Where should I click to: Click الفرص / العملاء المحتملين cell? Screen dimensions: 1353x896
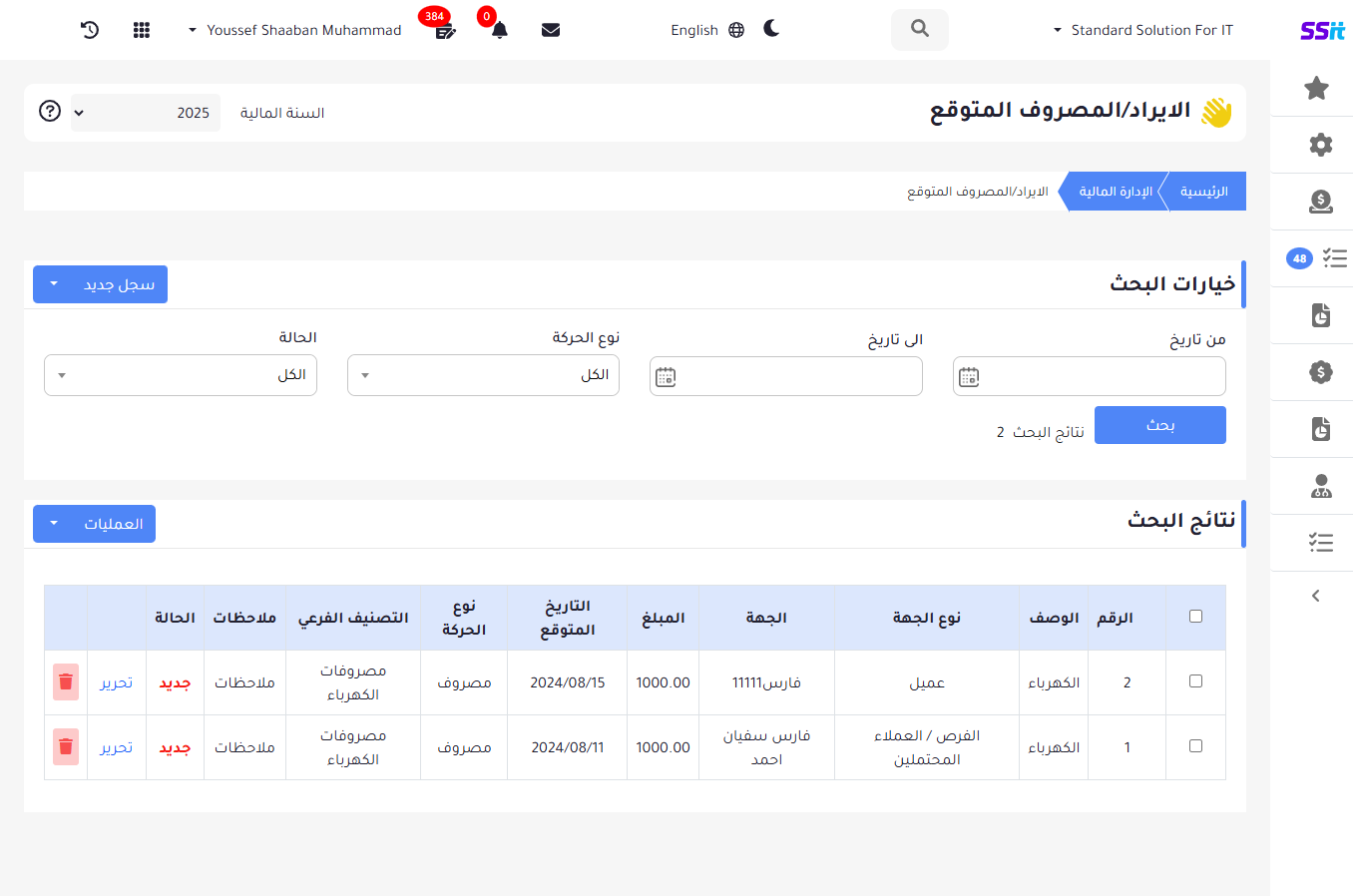pos(927,747)
